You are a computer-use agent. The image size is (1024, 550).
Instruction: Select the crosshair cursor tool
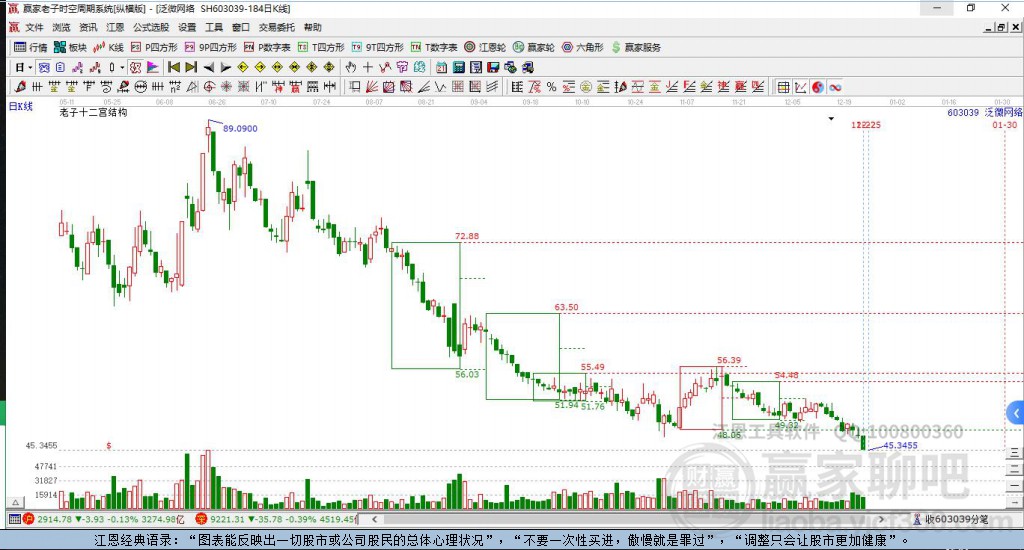[x=368, y=67]
